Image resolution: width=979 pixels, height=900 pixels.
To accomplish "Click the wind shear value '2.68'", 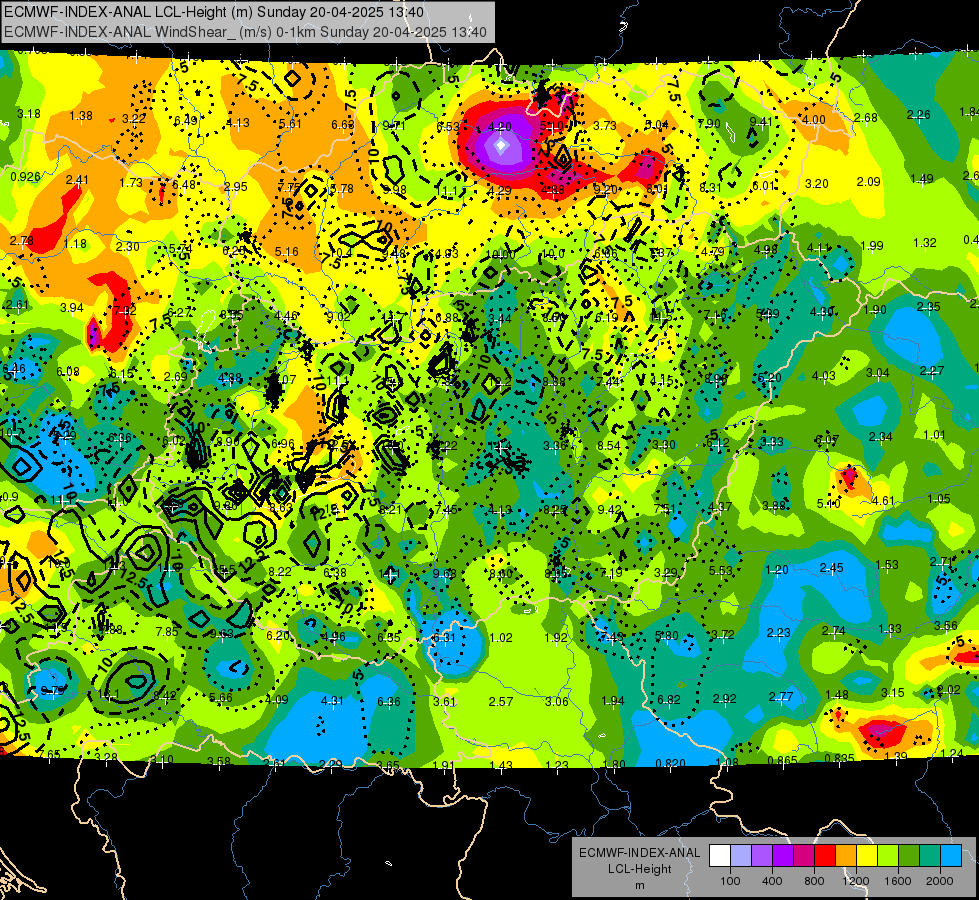I will 866,117.
